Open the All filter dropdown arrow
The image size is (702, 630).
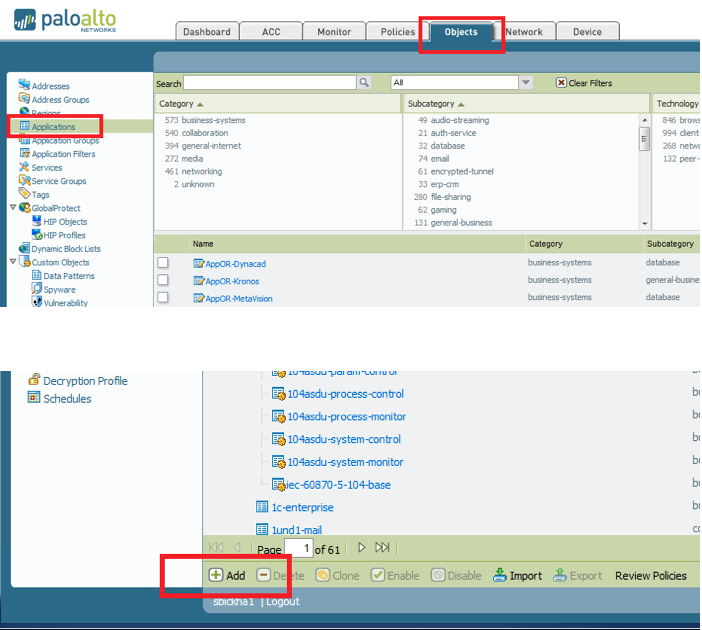point(526,82)
